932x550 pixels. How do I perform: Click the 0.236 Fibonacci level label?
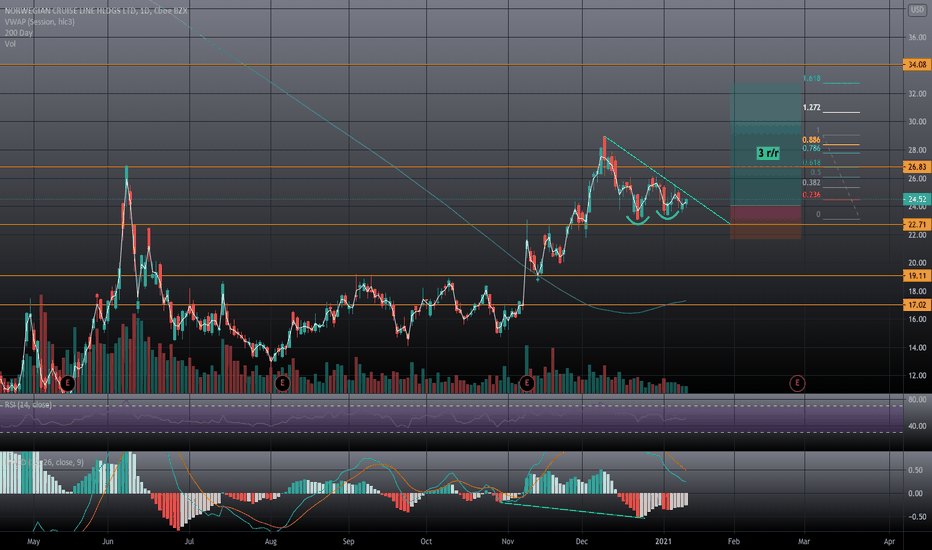tap(811, 195)
